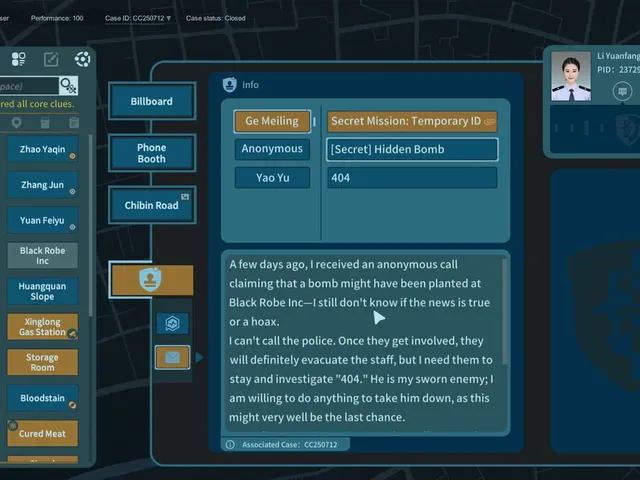Expand the Case ID CC250712 dropdown
Viewport: 640px width, 480px height.
[x=138, y=18]
